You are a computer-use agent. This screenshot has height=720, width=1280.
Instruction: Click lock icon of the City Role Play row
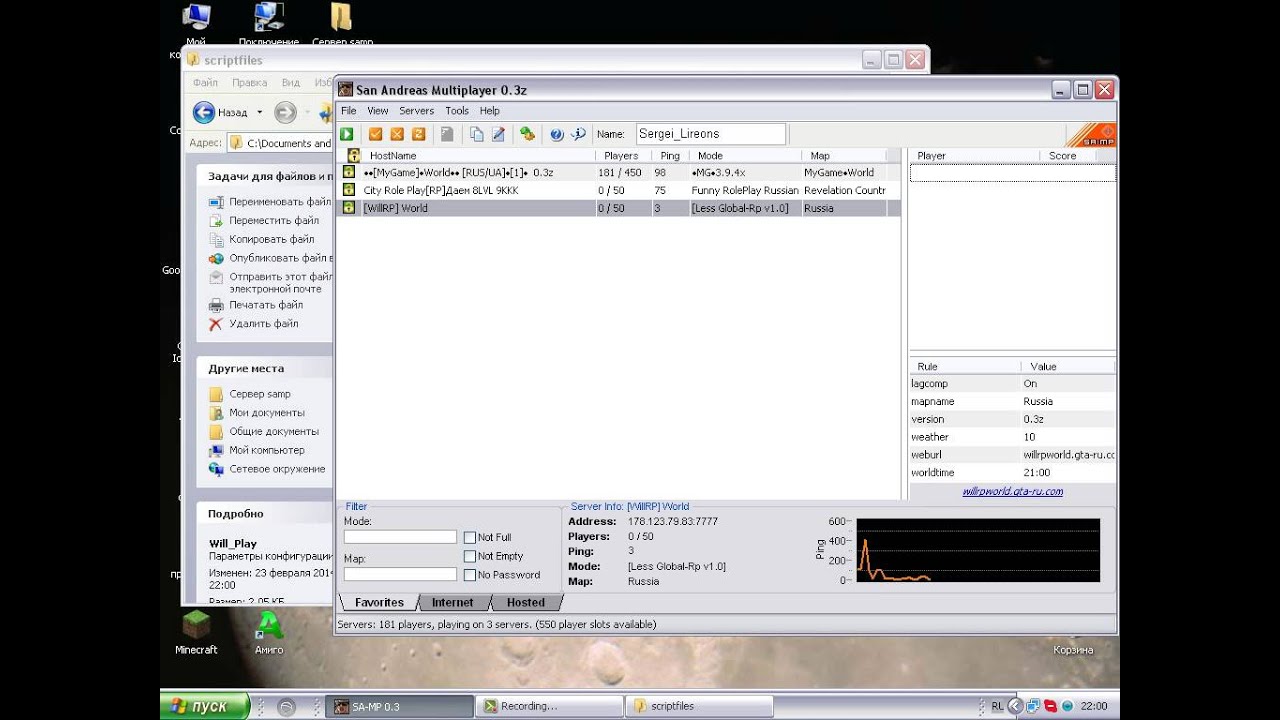pos(349,190)
